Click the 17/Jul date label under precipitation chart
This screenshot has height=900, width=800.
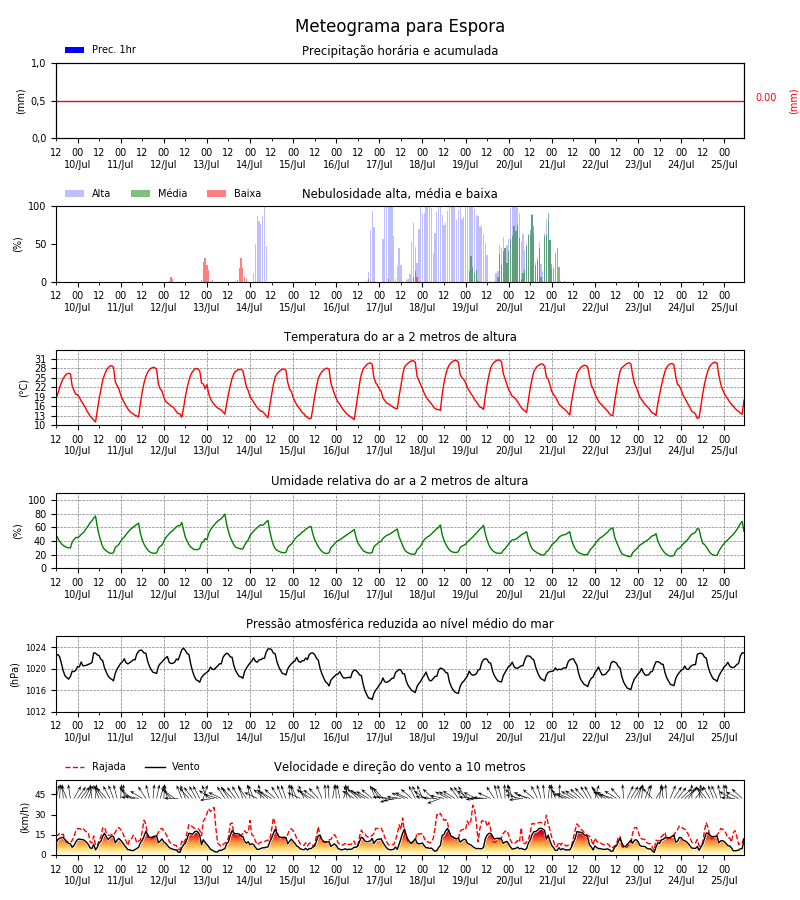tap(379, 165)
